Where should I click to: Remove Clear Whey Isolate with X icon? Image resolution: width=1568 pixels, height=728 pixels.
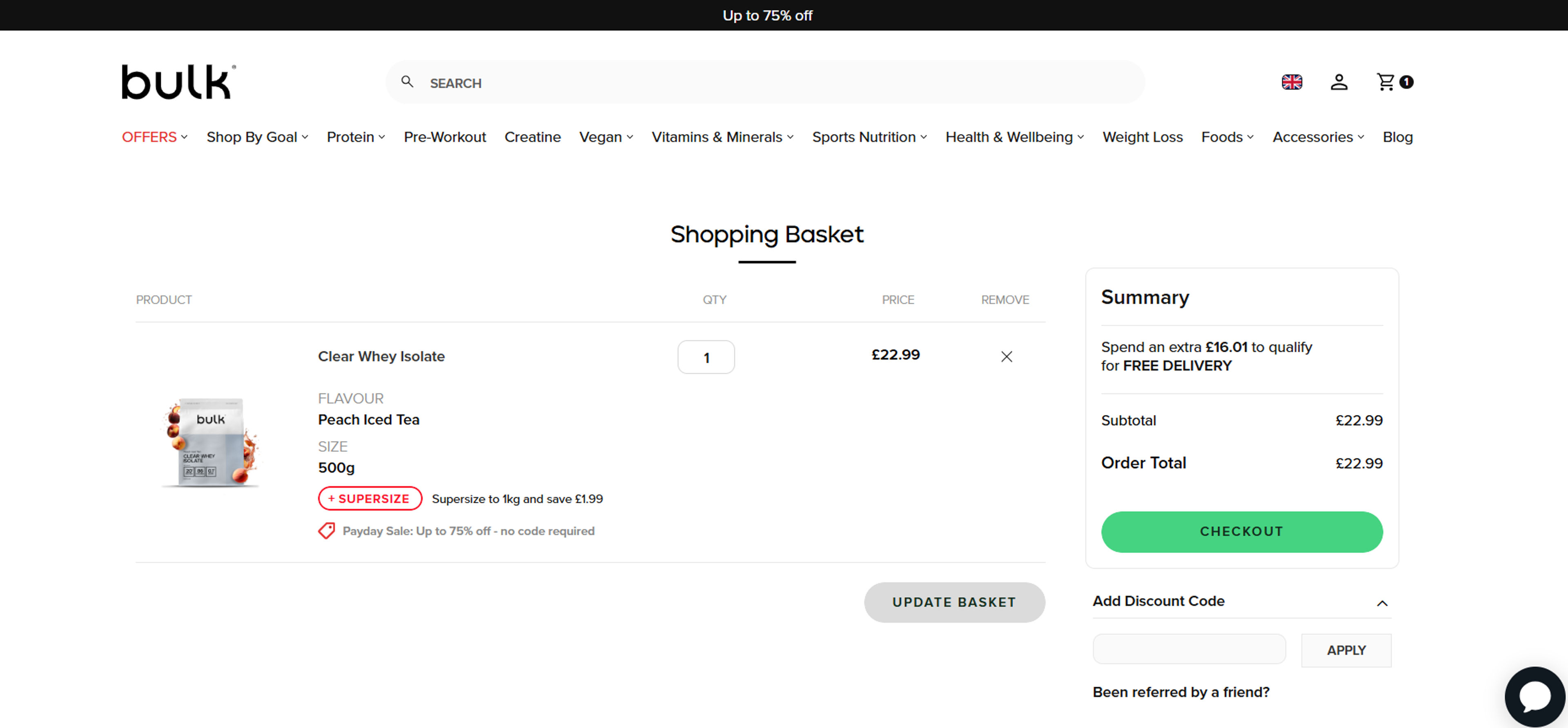click(x=1006, y=356)
